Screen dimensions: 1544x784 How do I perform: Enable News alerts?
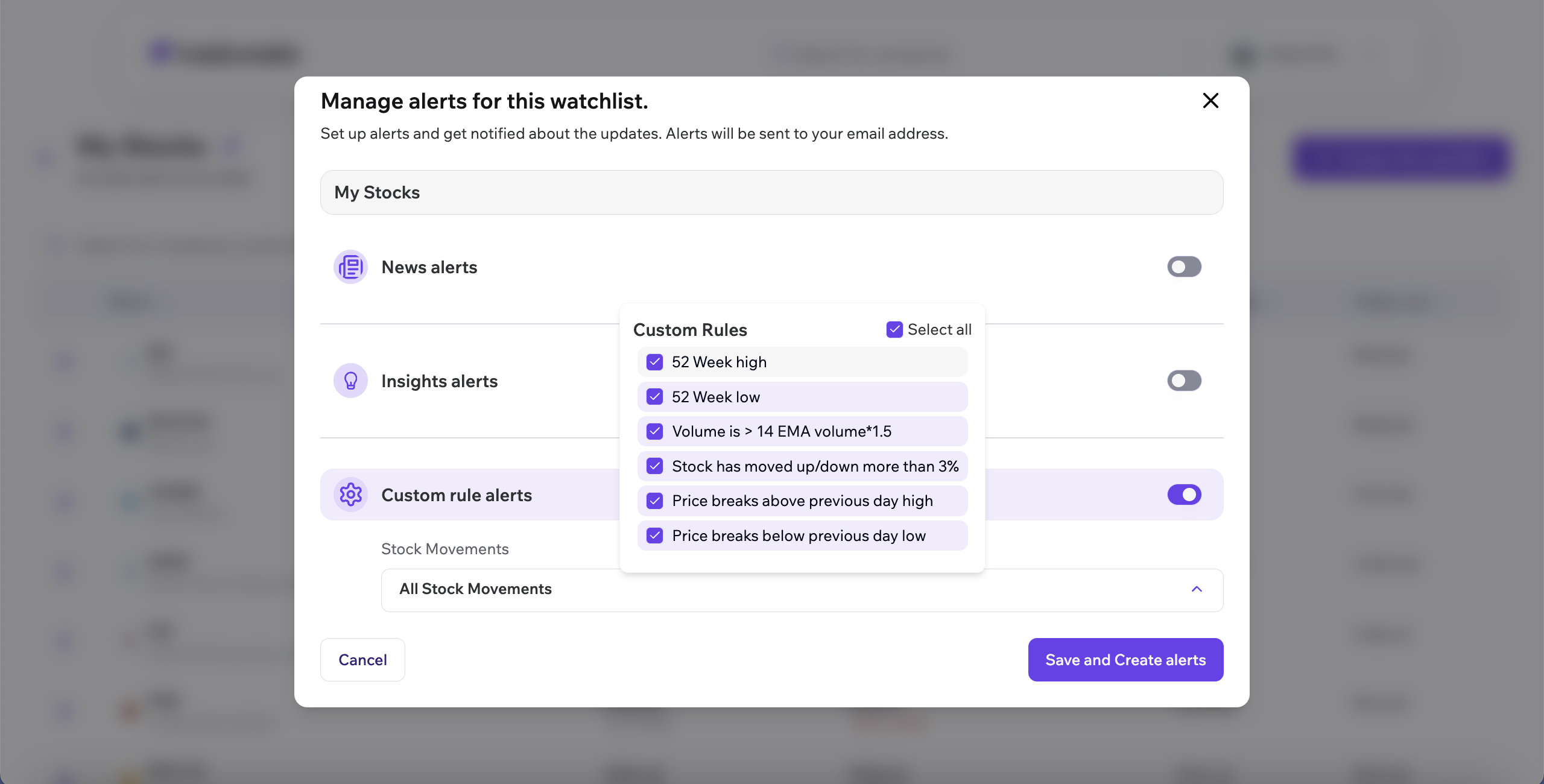[x=1184, y=267]
